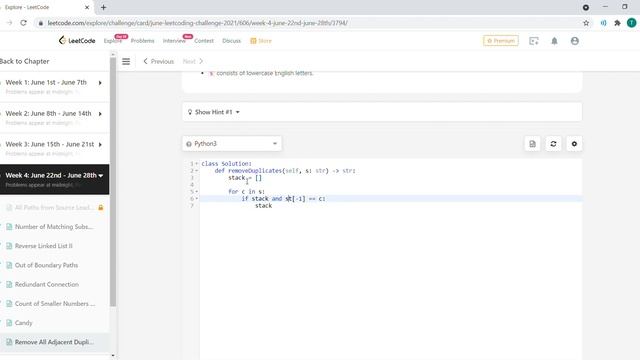Expand Week 3: June 15th - June 21st

click(55, 149)
